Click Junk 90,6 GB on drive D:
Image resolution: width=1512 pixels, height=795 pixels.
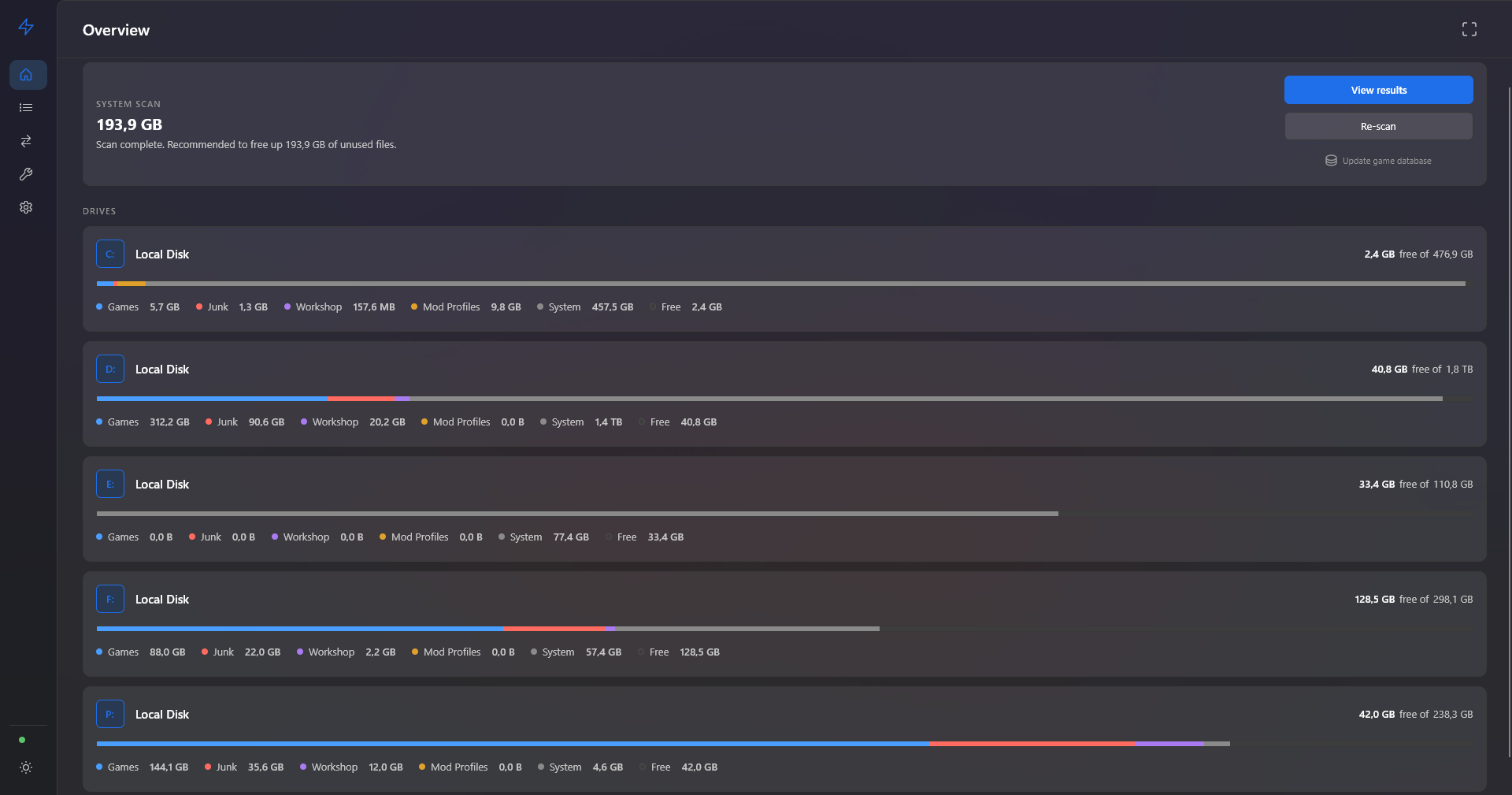pyautogui.click(x=245, y=422)
